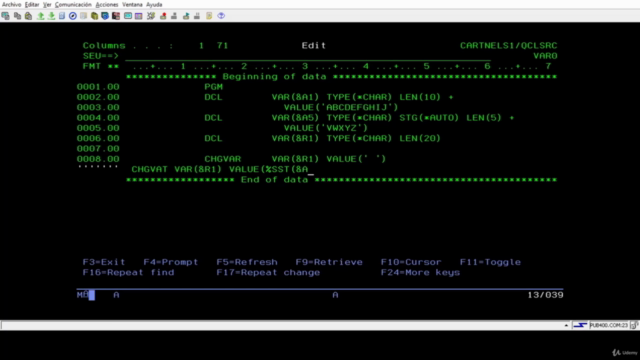Click the F11=Toggle function key label

pos(490,262)
